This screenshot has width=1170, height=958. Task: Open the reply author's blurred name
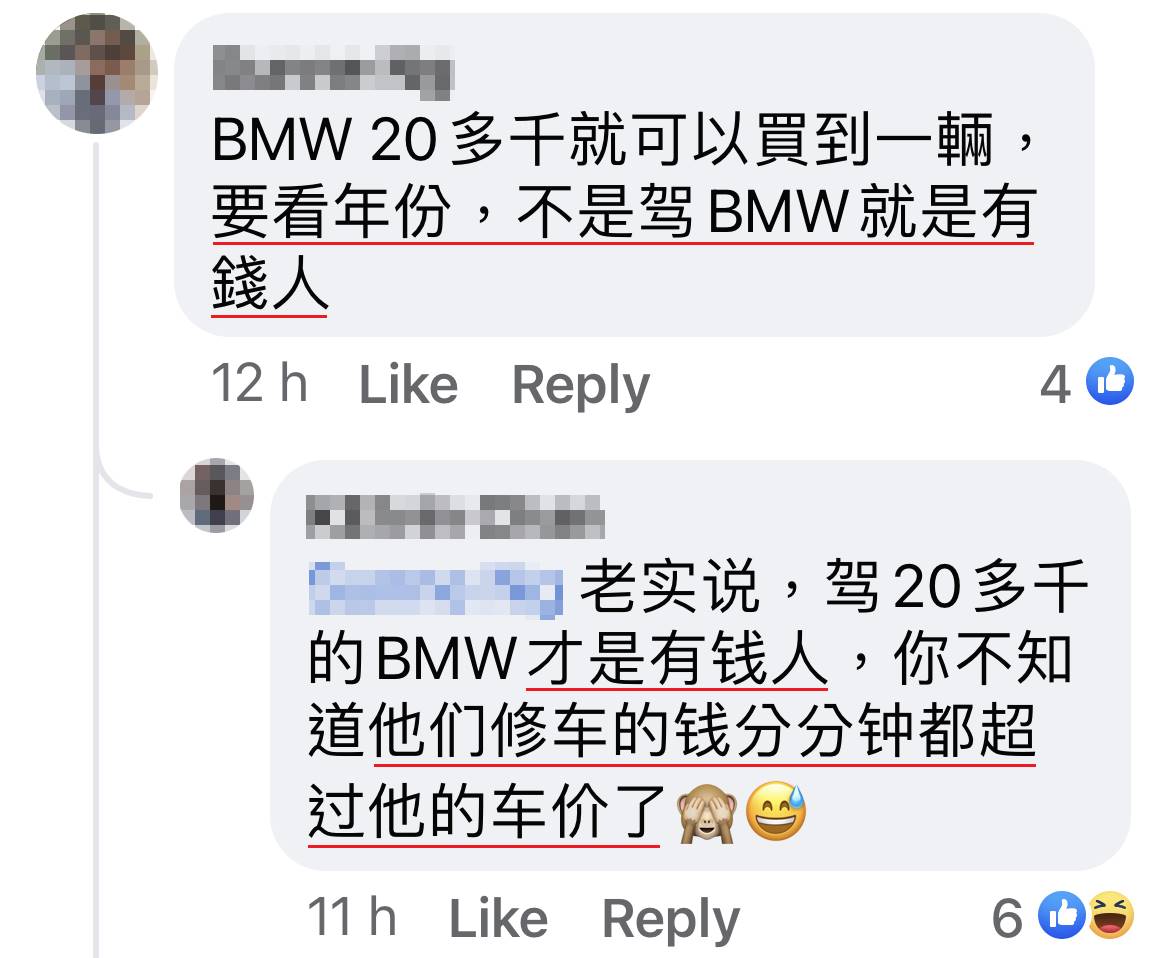click(x=455, y=516)
